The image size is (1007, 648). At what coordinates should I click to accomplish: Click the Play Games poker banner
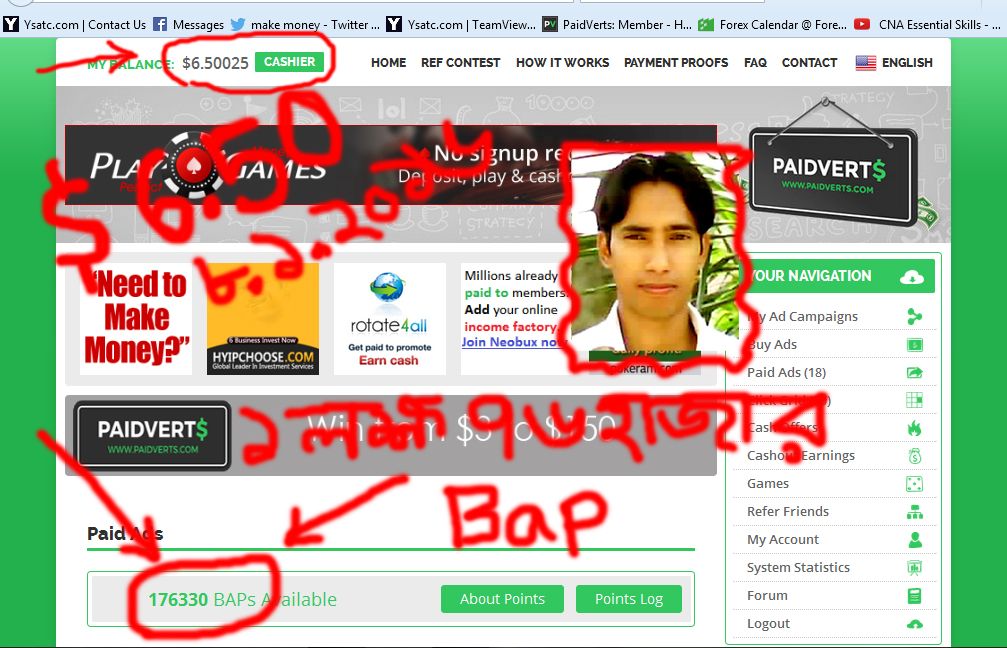point(390,165)
